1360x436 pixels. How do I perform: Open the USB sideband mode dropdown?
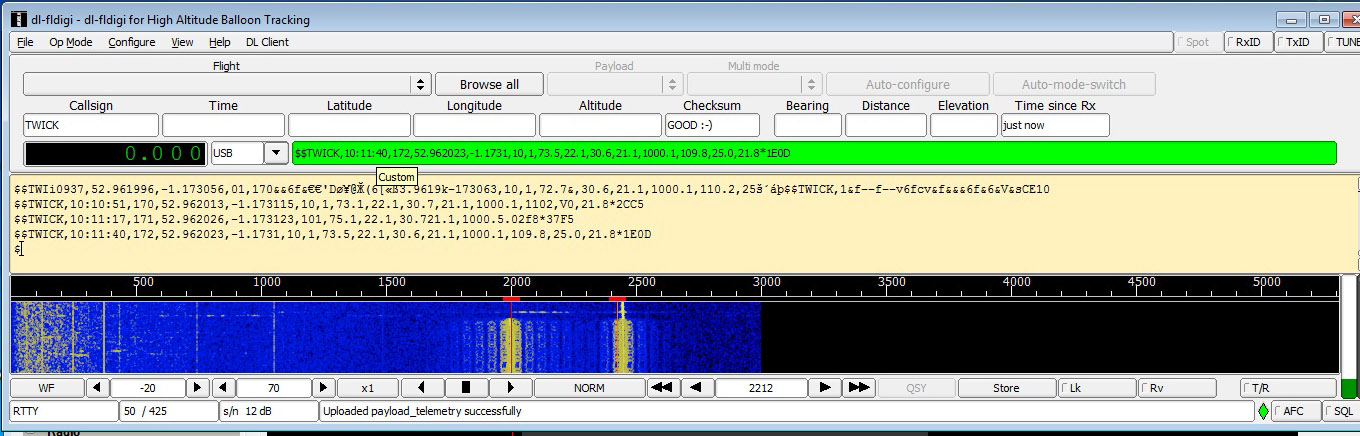[x=276, y=153]
